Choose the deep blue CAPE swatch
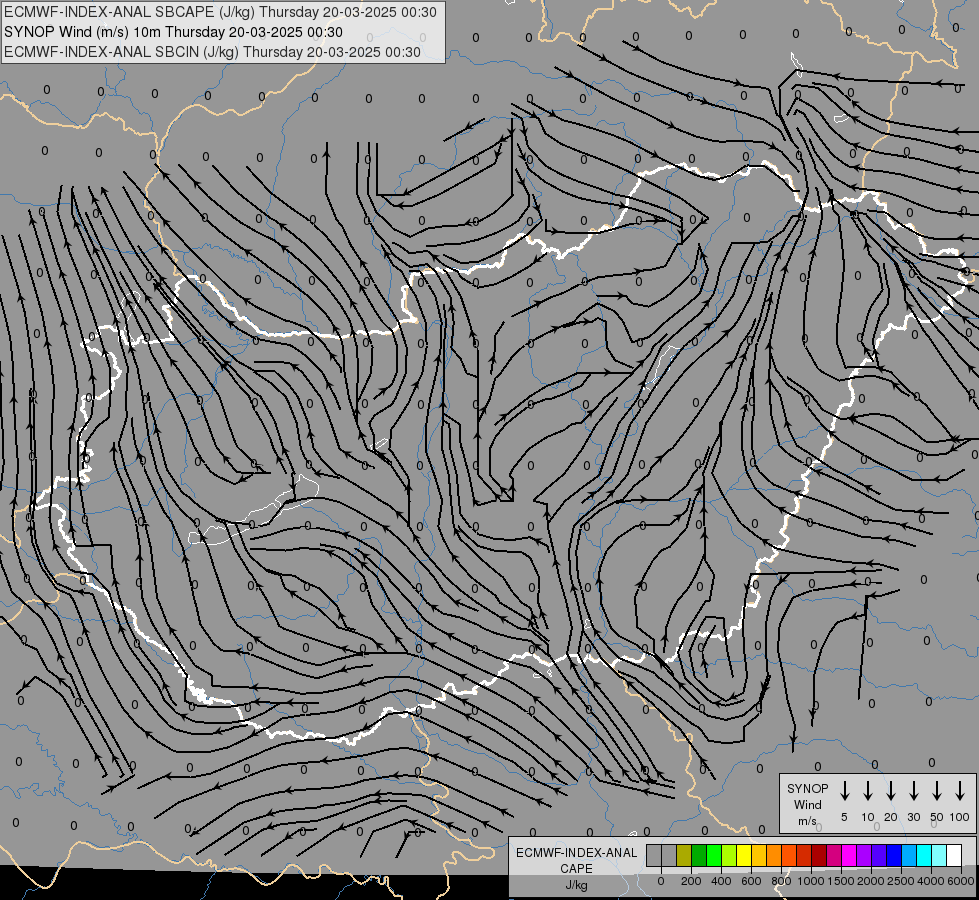The image size is (979, 900). click(893, 855)
